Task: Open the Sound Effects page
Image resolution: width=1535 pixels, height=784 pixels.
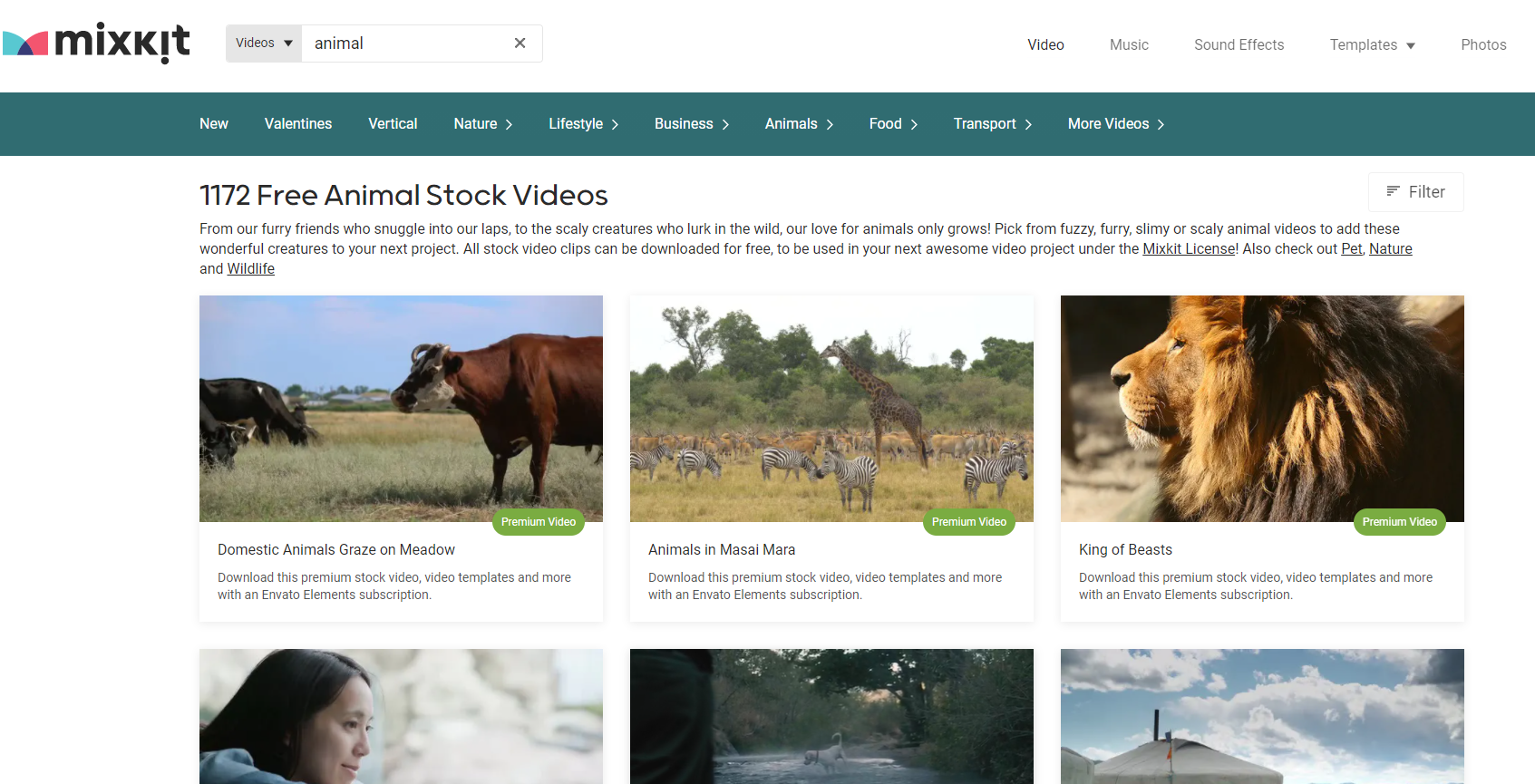Action: (x=1239, y=44)
